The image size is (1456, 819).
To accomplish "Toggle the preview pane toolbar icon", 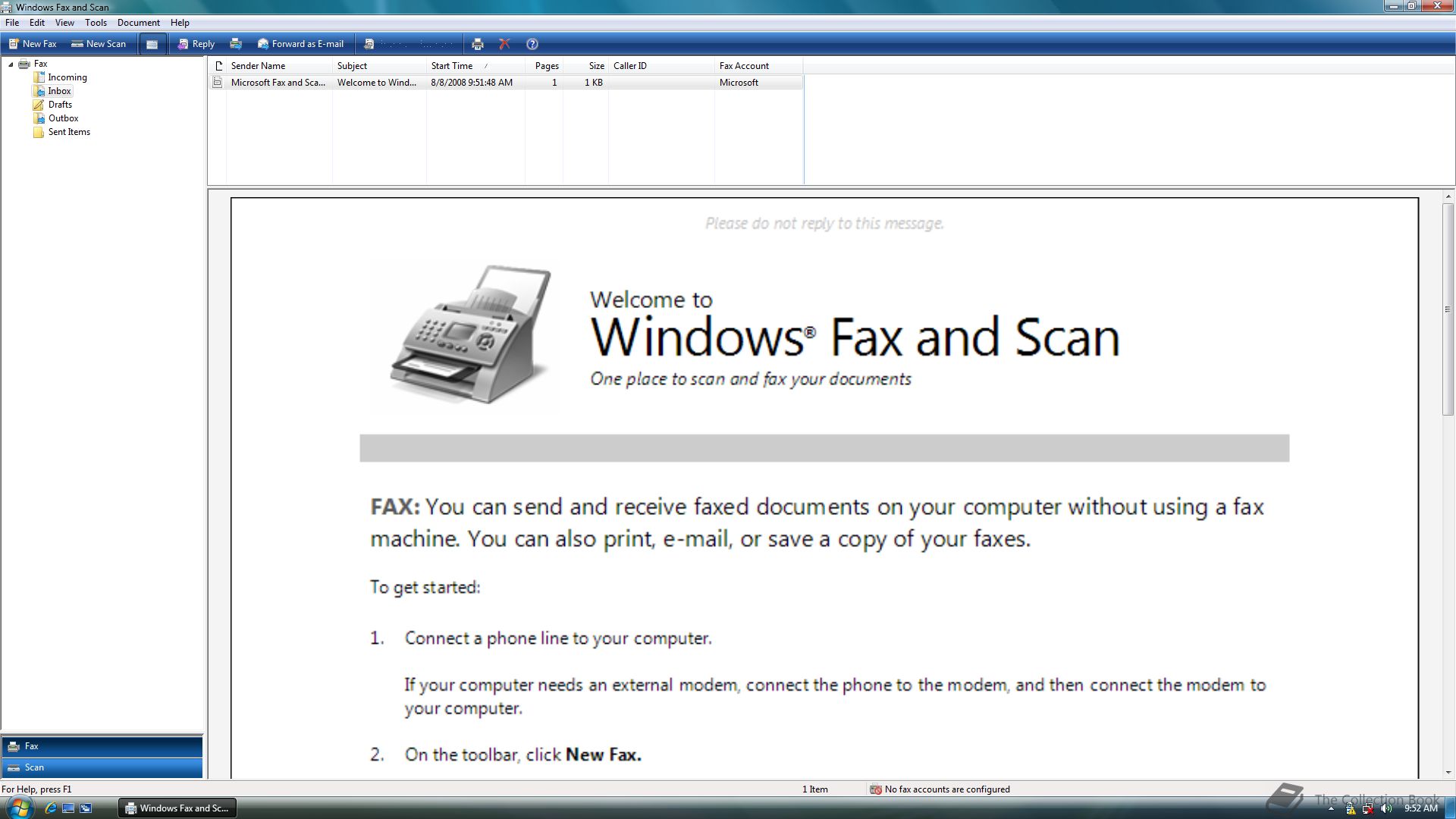I will pos(152,44).
